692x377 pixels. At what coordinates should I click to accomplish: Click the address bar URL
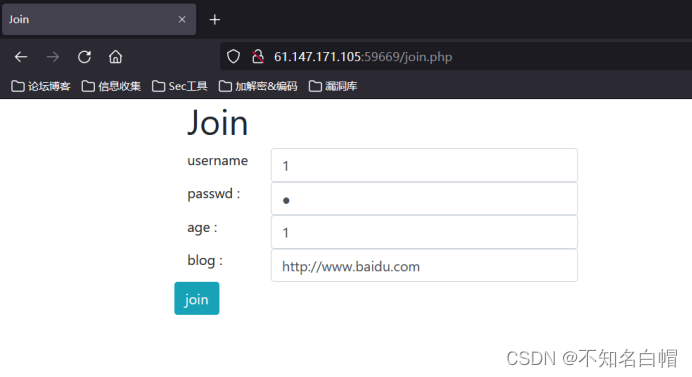pyautogui.click(x=363, y=57)
